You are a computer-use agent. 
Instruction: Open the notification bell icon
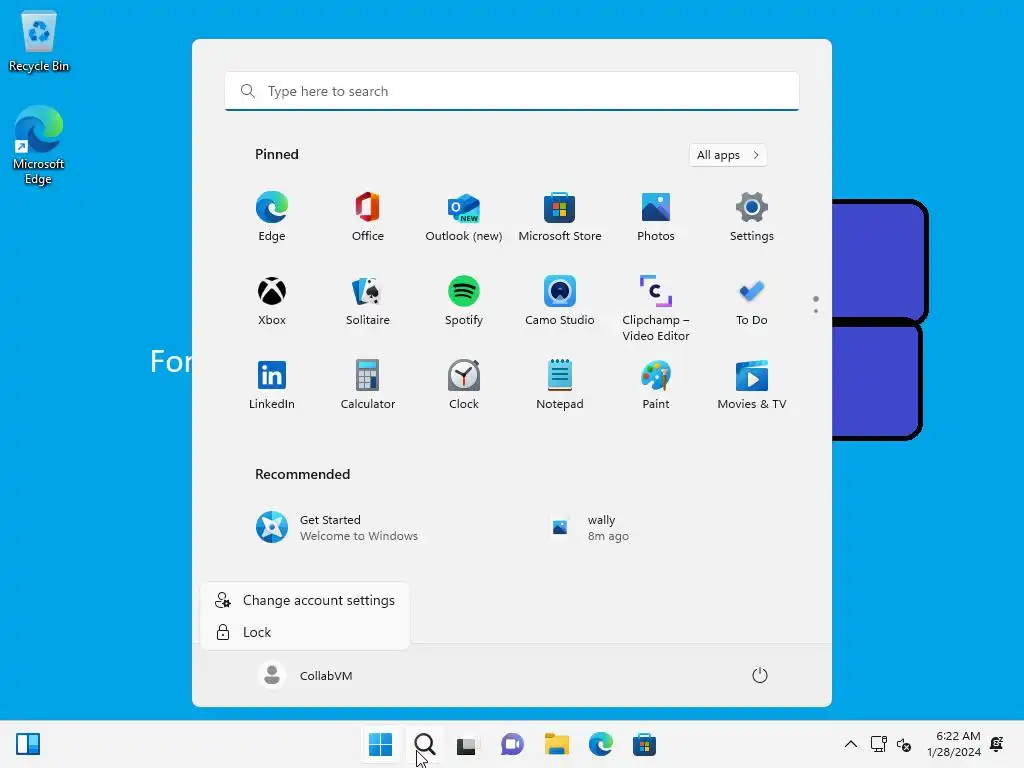tap(997, 744)
